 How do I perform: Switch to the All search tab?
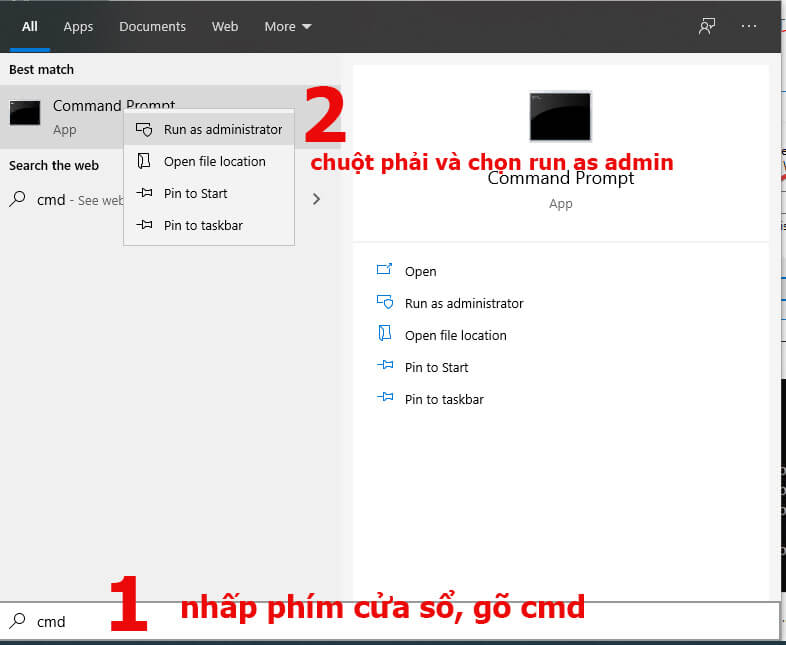point(30,27)
